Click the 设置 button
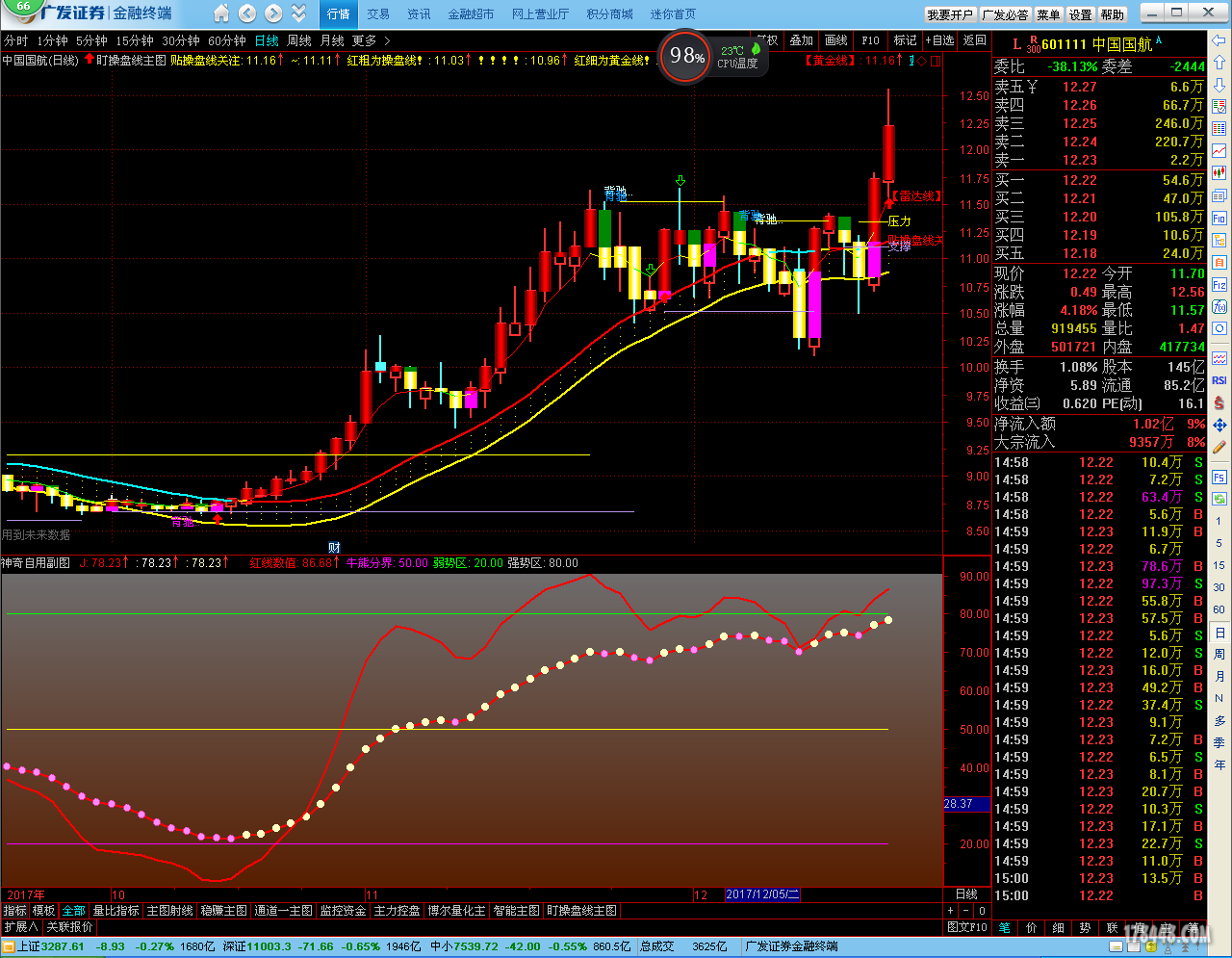Viewport: 1232px width, 958px height. click(1081, 14)
